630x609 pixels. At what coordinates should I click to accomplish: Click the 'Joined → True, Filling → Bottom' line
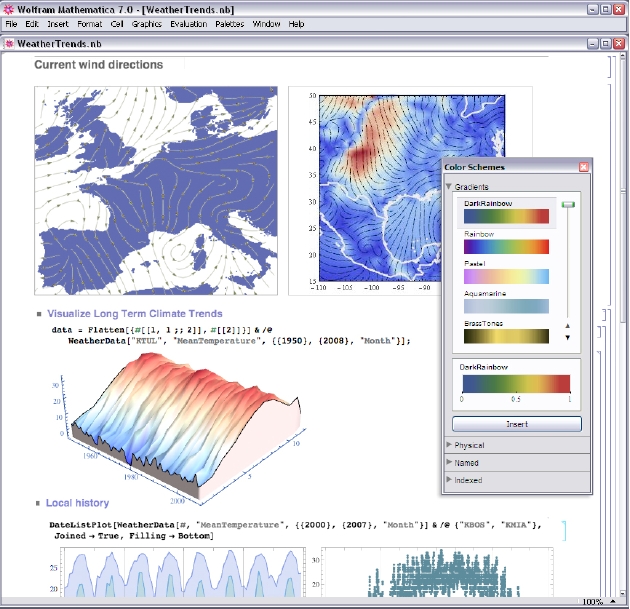pos(134,536)
